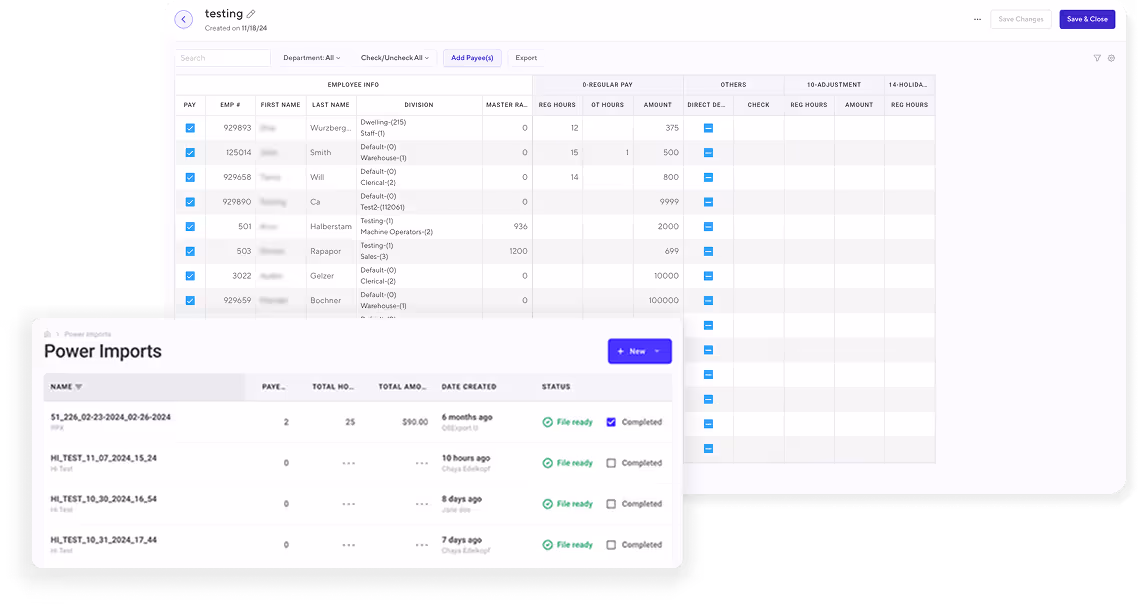Click the Save Changes button
The height and width of the screenshot is (604, 1140).
tap(1021, 20)
